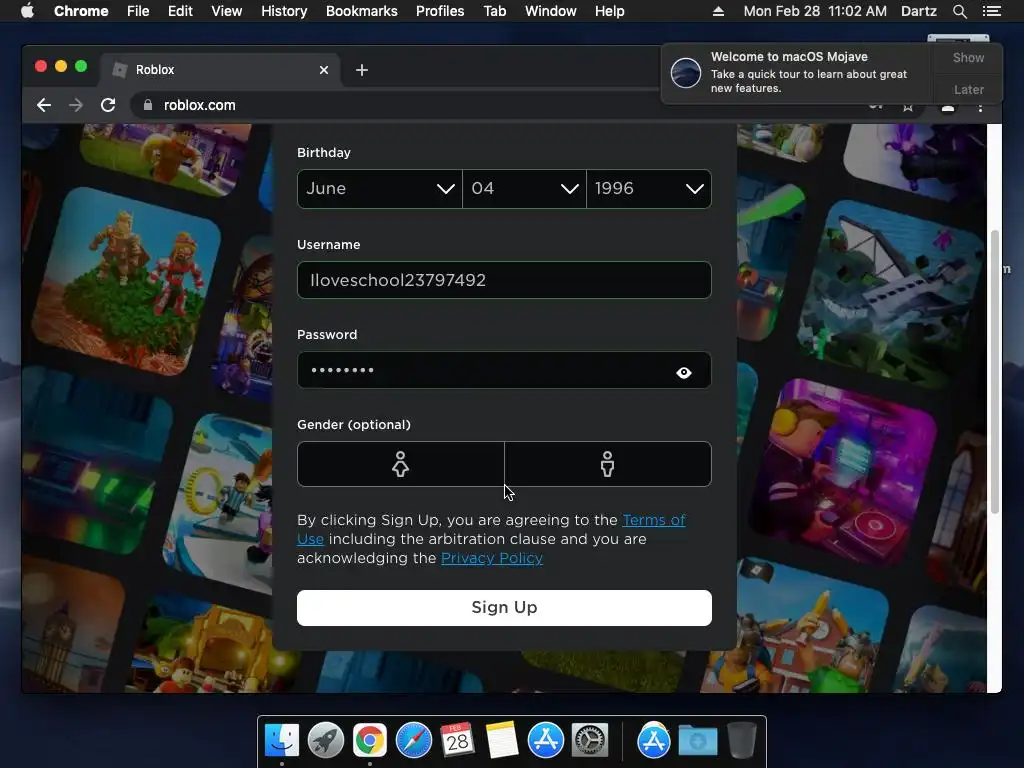1024x768 pixels.
Task: Open the Privacy Policy link
Action: [x=492, y=558]
